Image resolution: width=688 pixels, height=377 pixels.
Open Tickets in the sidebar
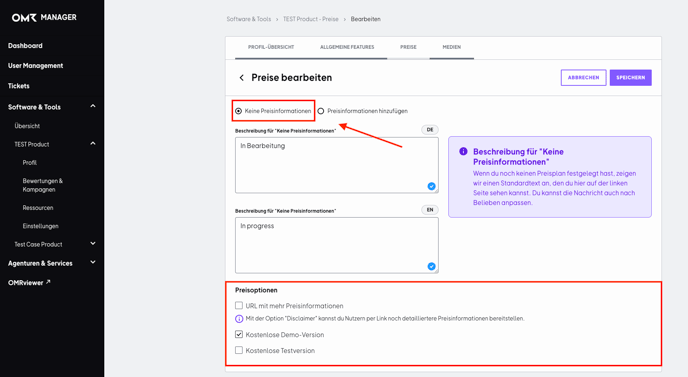[18, 86]
